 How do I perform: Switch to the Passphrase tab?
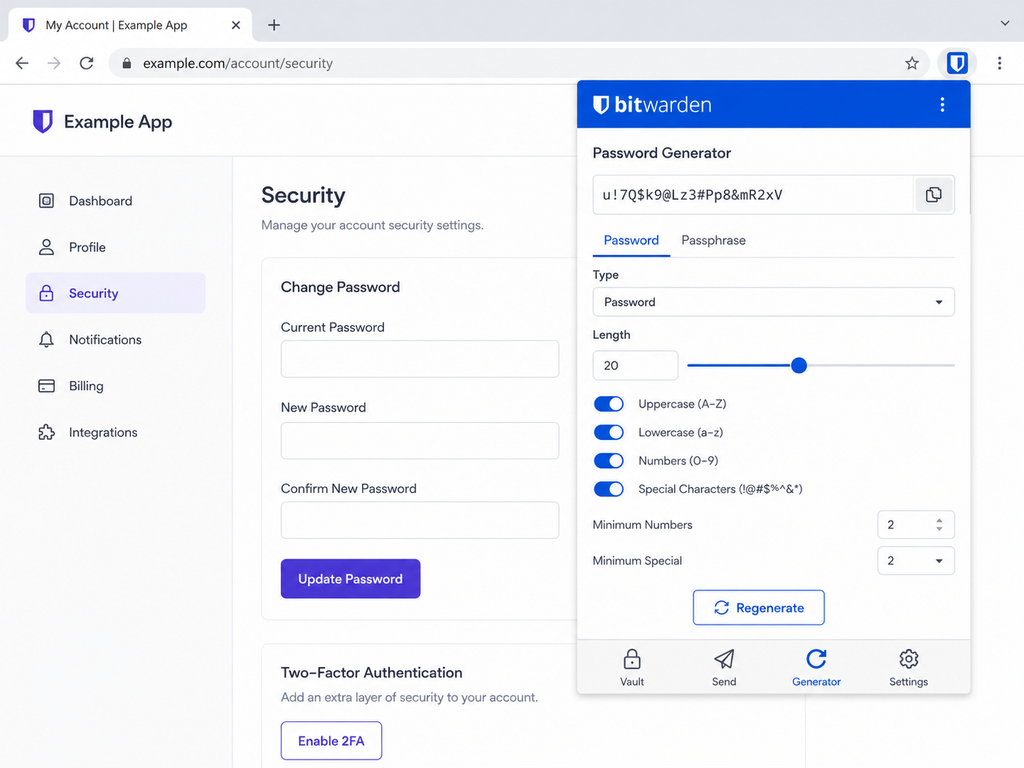[x=713, y=240]
